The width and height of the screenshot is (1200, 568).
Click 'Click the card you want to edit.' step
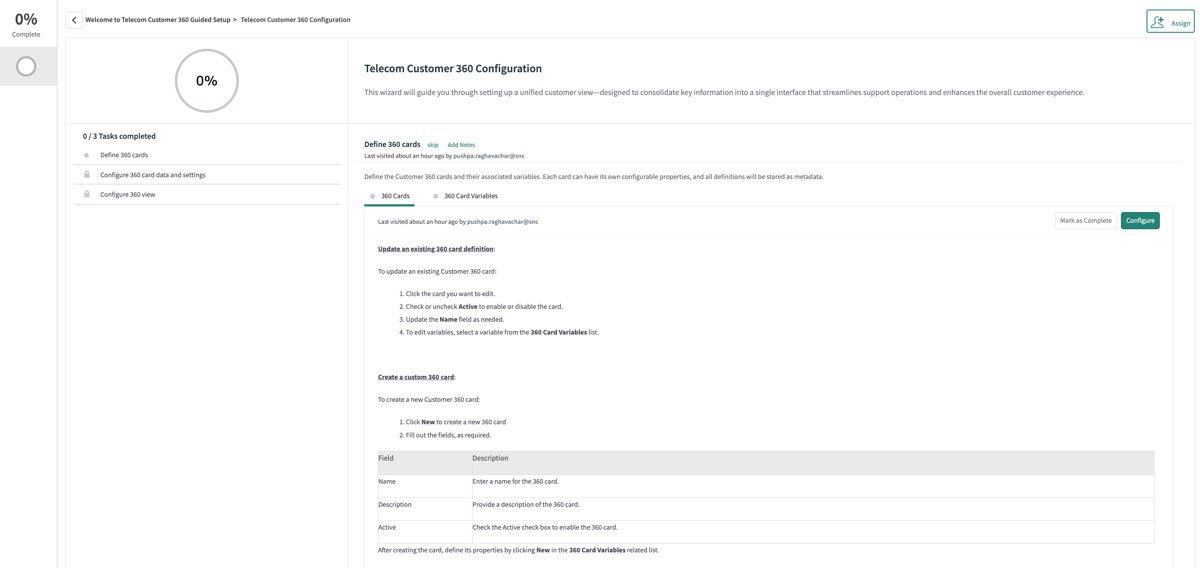(450, 294)
